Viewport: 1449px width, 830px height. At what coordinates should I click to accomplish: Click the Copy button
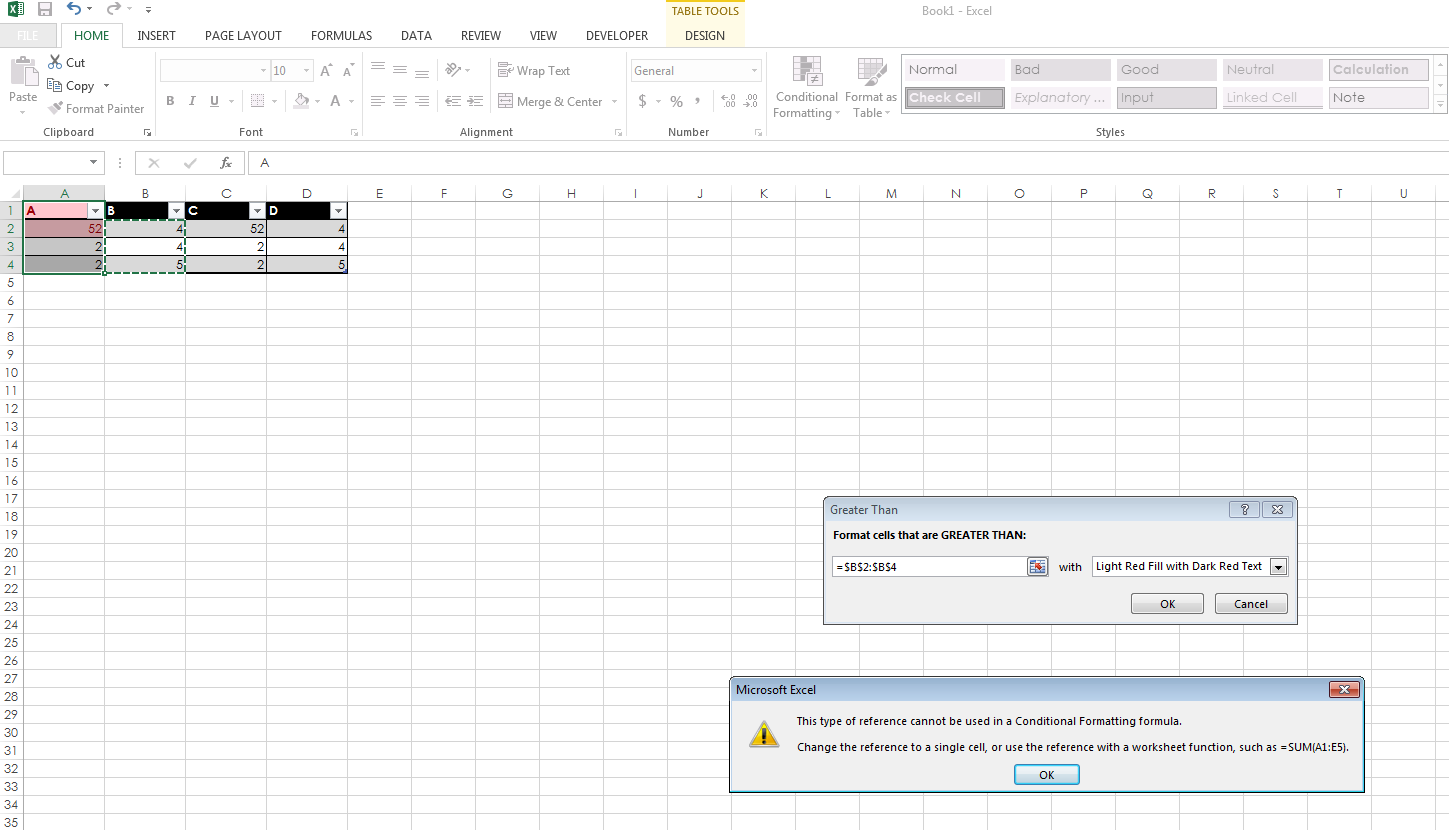pos(71,85)
